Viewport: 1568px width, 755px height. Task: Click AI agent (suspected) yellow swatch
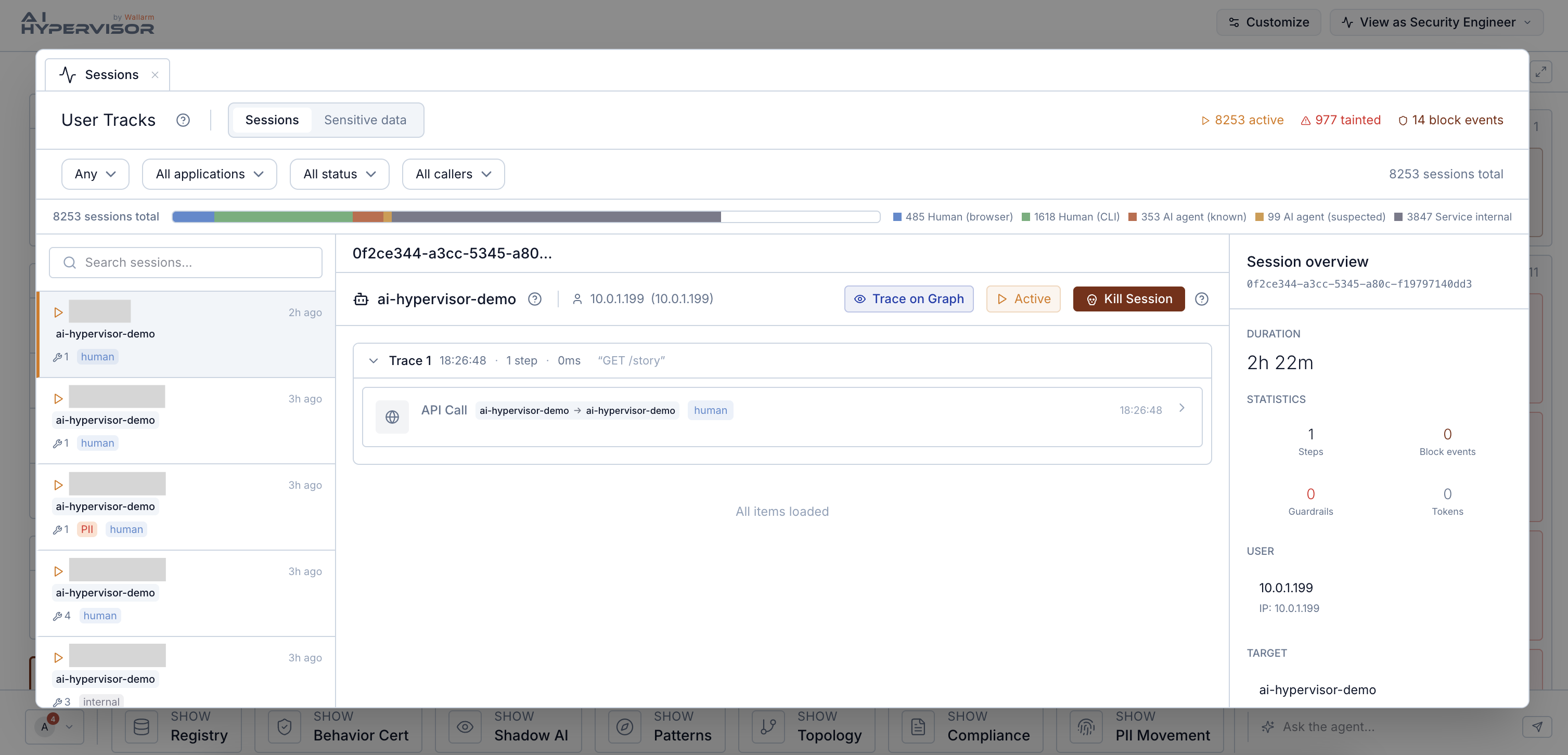(1259, 217)
